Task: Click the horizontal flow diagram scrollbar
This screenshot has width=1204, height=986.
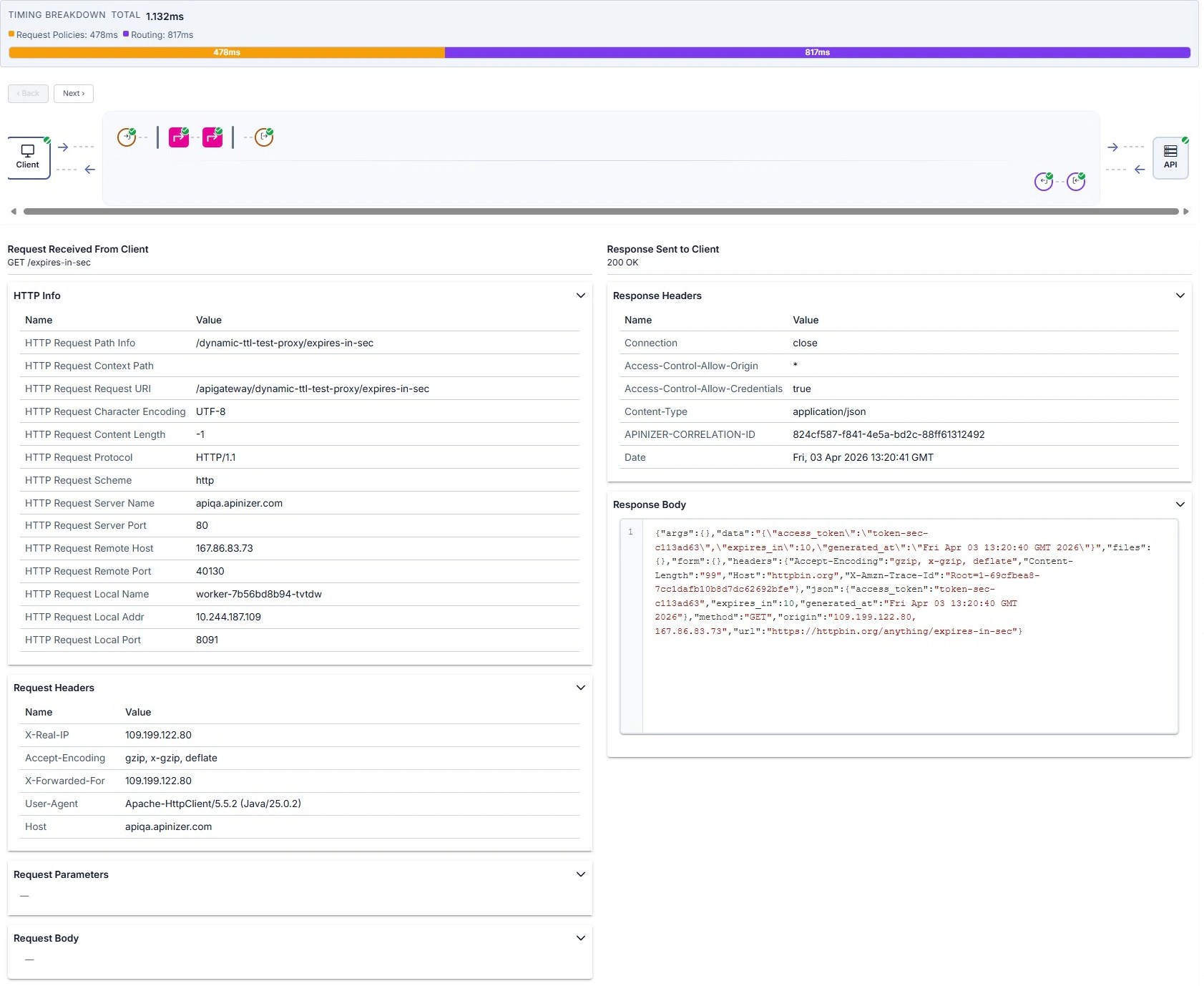Action: 599,210
